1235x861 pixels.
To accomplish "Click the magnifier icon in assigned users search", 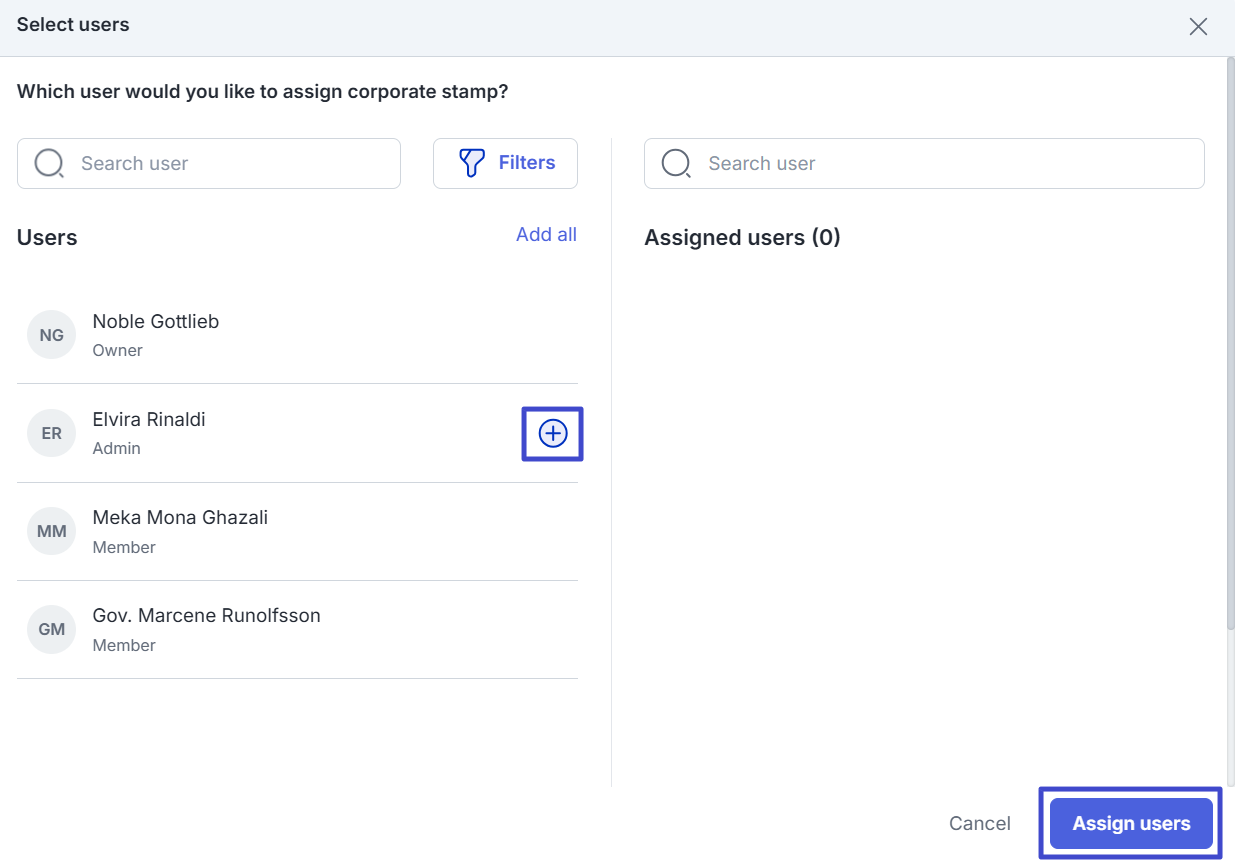I will [x=676, y=163].
